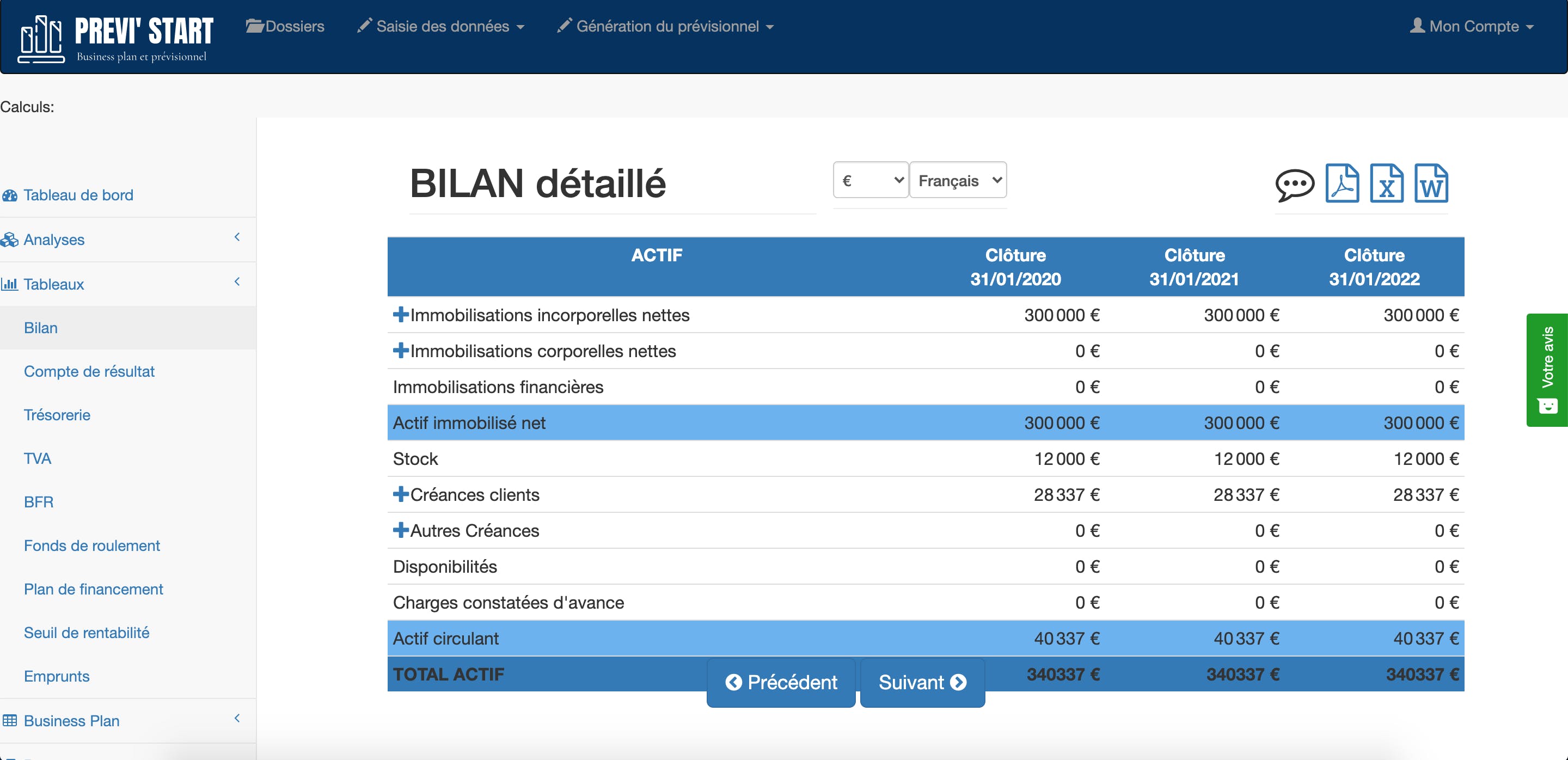1568x760 pixels.
Task: Open the Français language dropdown
Action: pos(958,180)
